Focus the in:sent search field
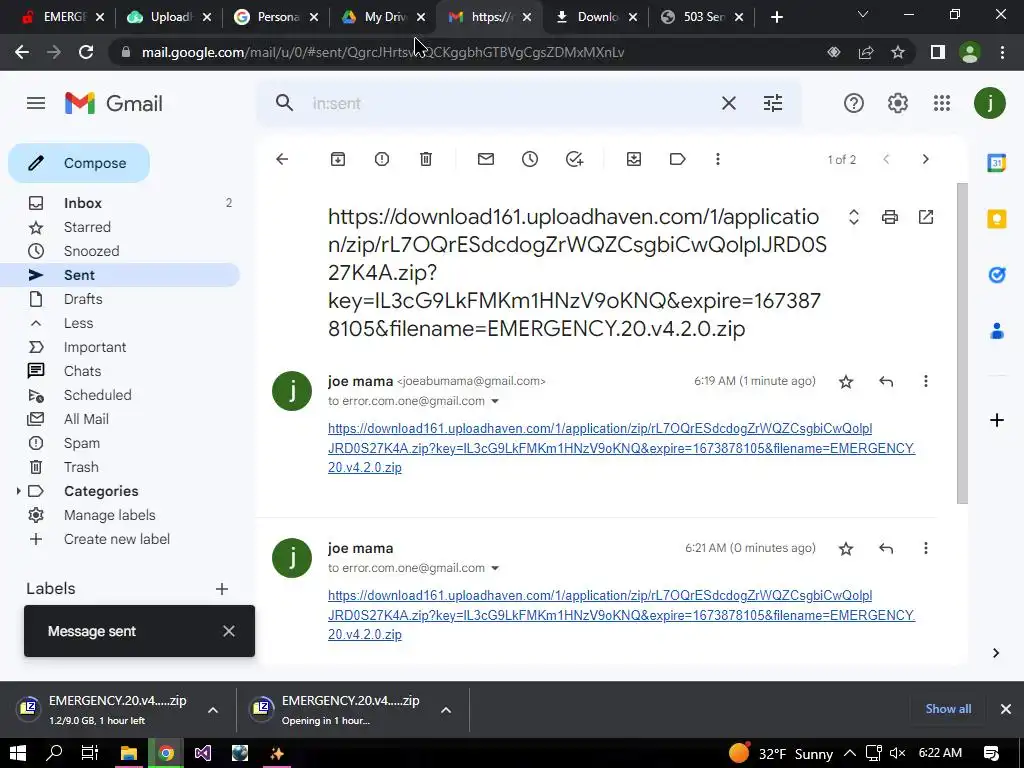Viewport: 1024px width, 768px height. coord(509,103)
